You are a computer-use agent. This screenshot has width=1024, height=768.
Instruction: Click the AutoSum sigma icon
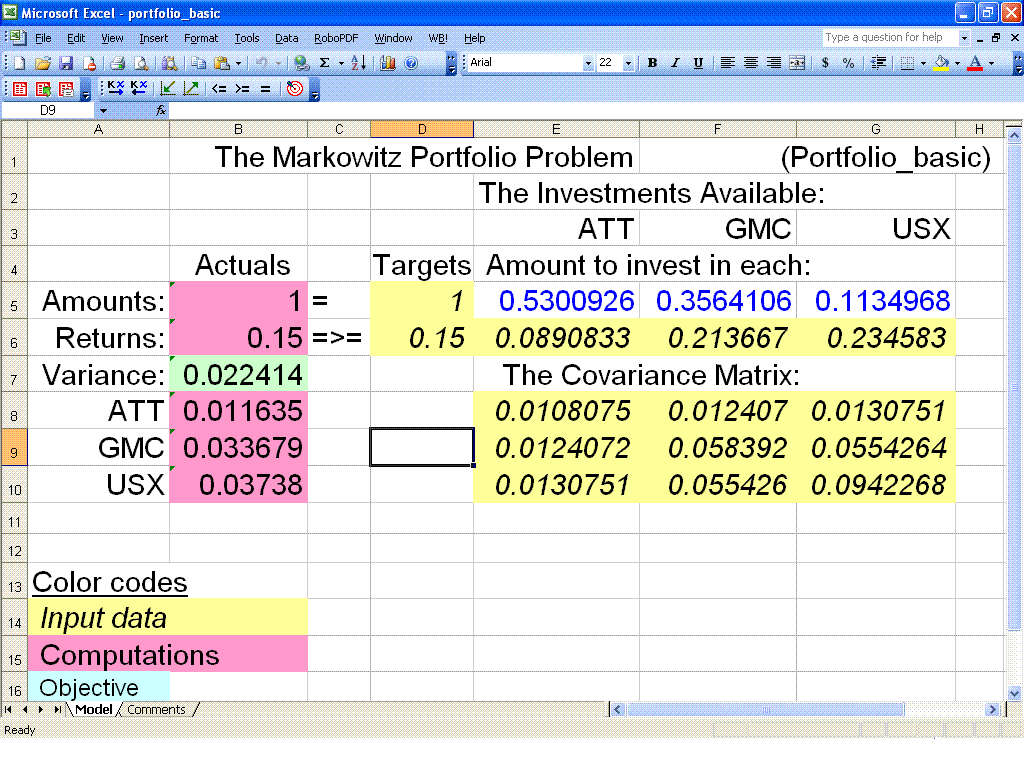point(325,63)
